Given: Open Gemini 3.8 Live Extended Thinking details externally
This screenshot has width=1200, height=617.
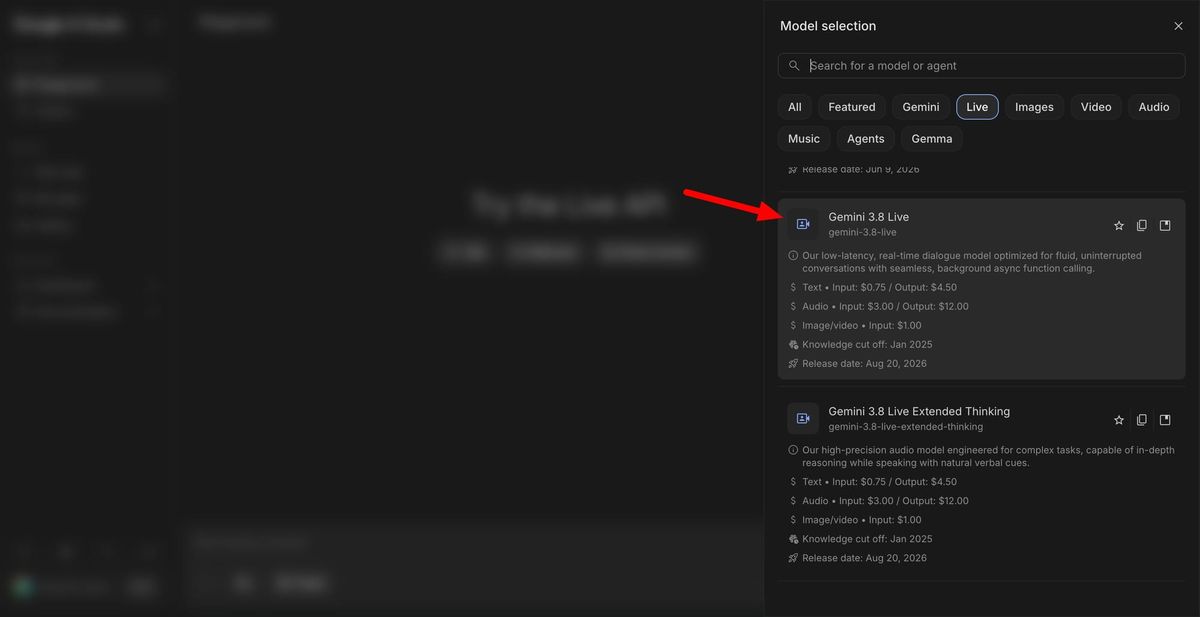Looking at the screenshot, I should pos(1165,420).
